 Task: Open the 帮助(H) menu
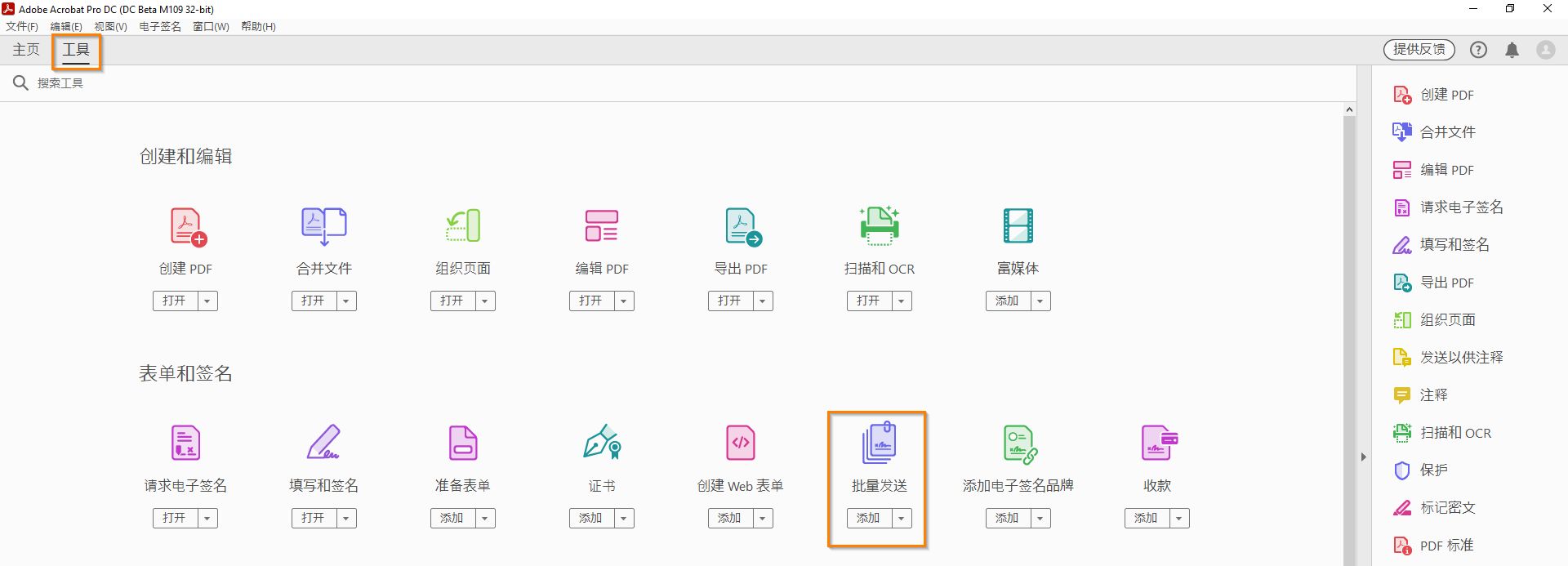tap(258, 27)
